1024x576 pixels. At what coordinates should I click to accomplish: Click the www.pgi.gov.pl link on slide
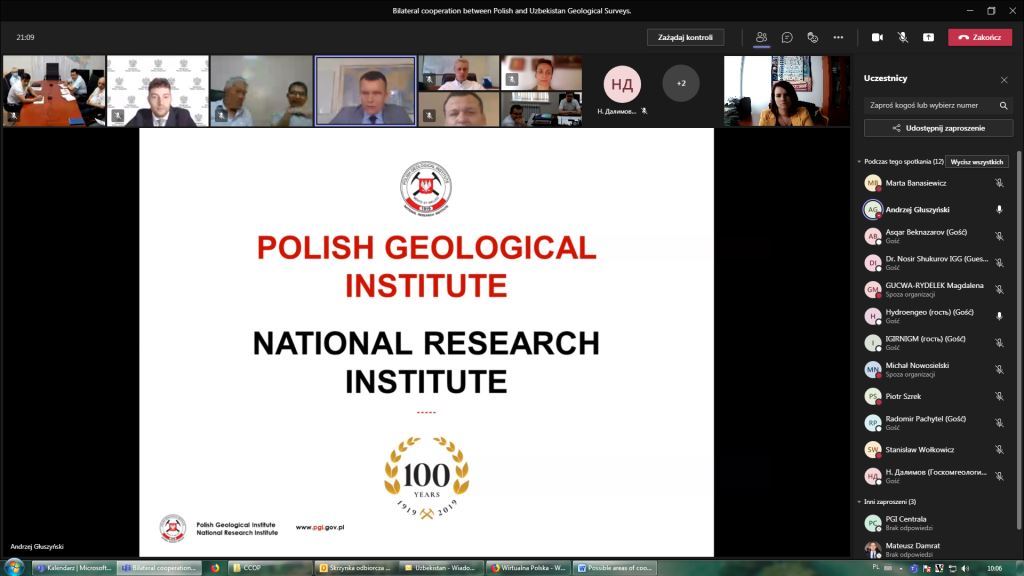pyautogui.click(x=320, y=527)
